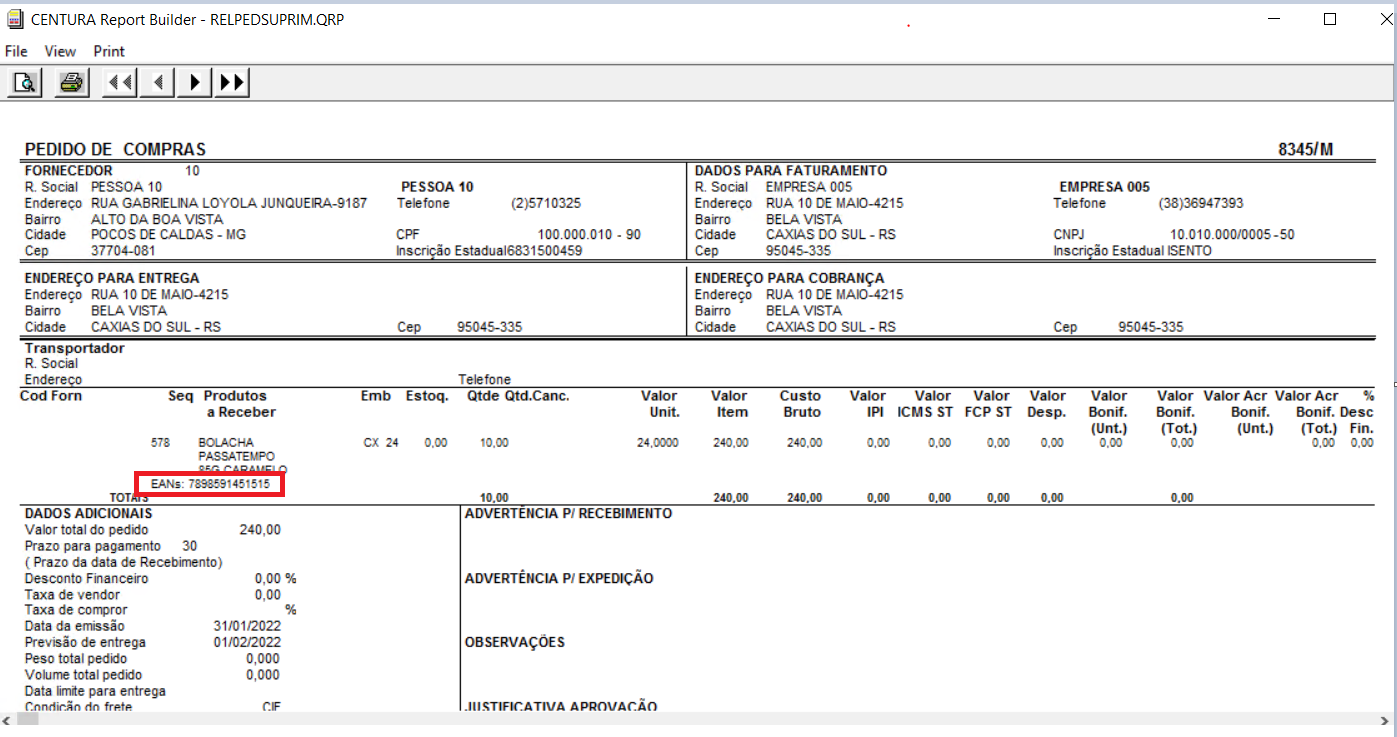Click DADOS PARA FATURAMENTO heading
Viewport: 1397px width, 737px height.
point(791,171)
